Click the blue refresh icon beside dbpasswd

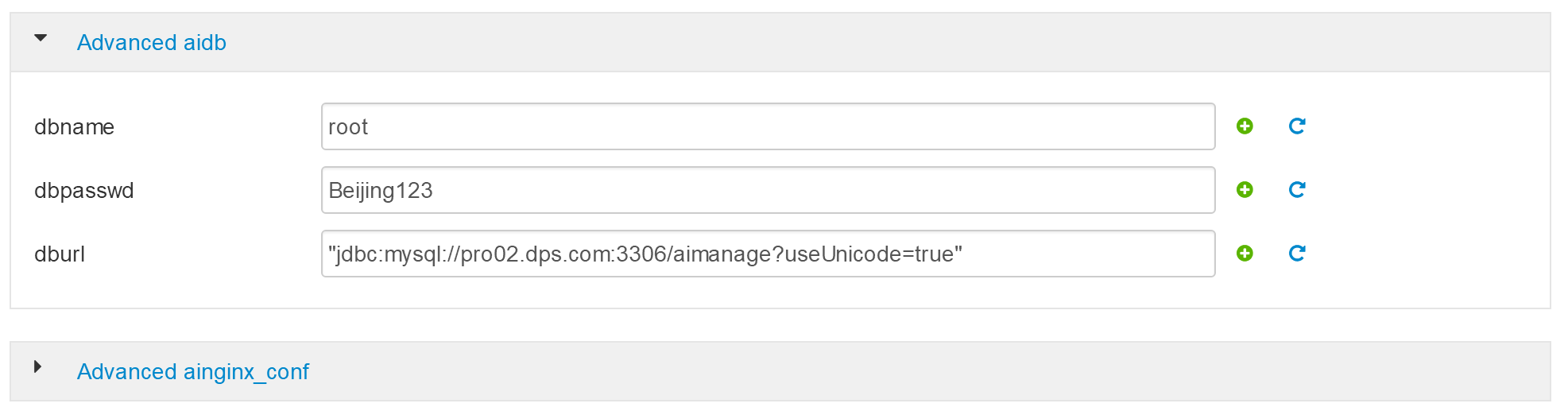(1297, 190)
